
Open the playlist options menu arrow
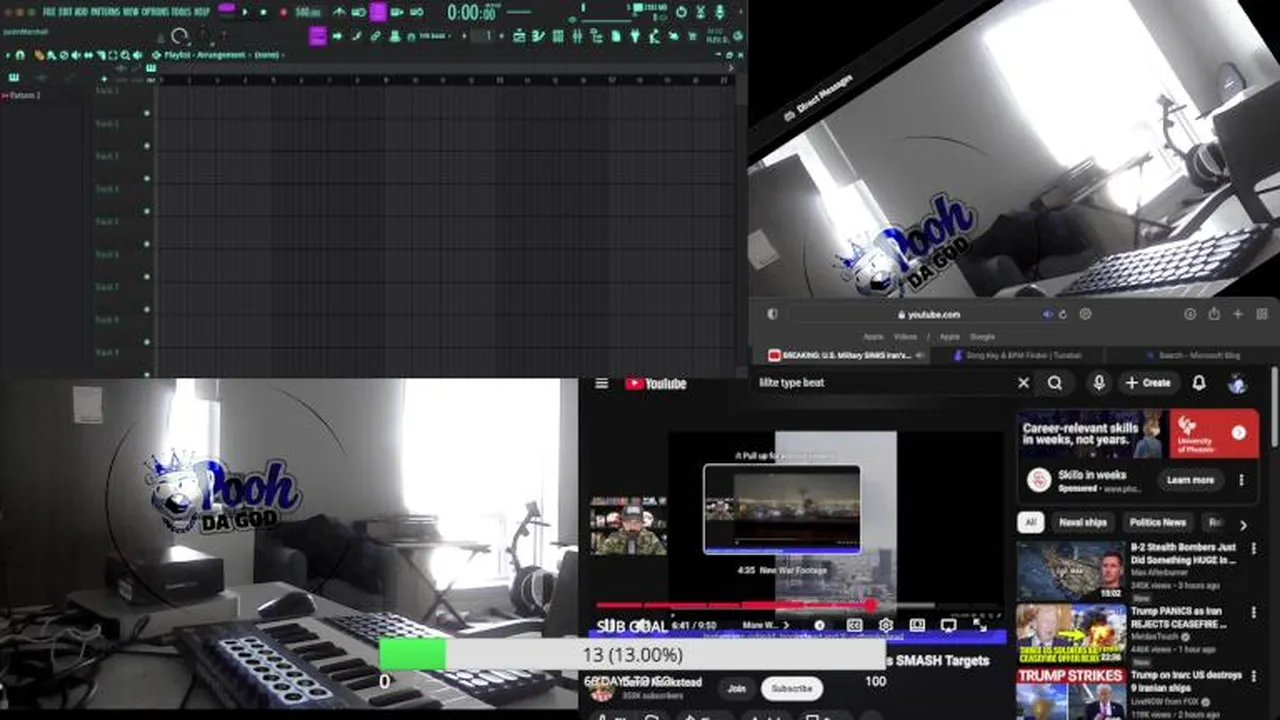coord(7,55)
